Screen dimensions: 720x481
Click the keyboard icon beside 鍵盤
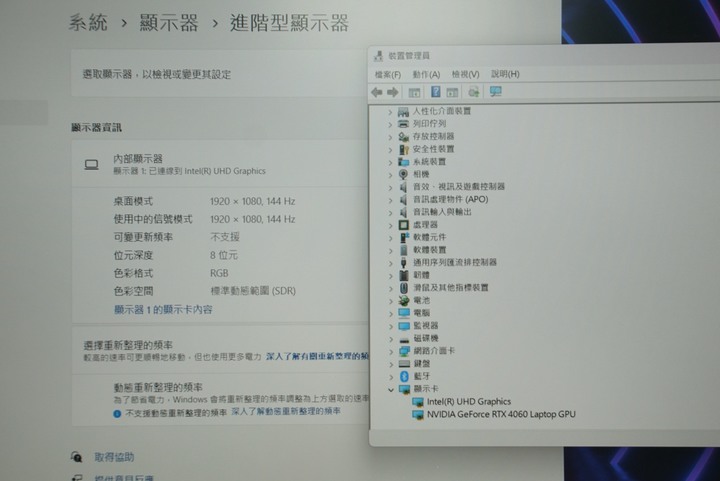point(404,364)
